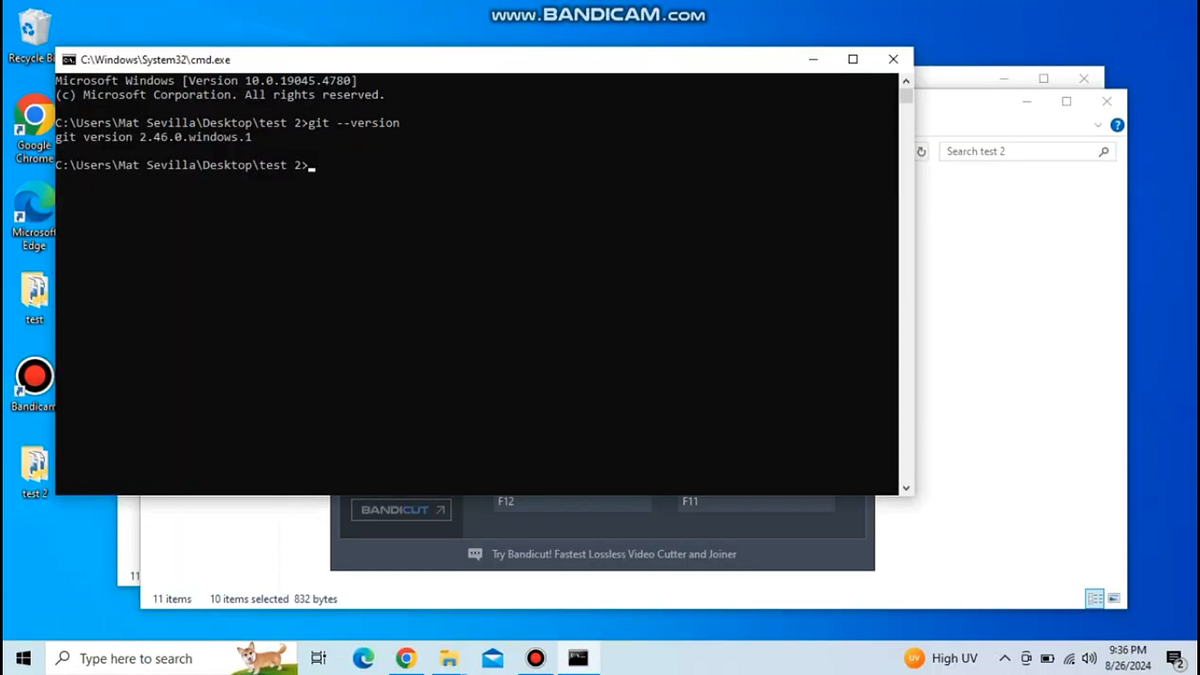Click the Bandicam recorder icon on the taskbar
This screenshot has width=1200, height=675.
coord(535,658)
